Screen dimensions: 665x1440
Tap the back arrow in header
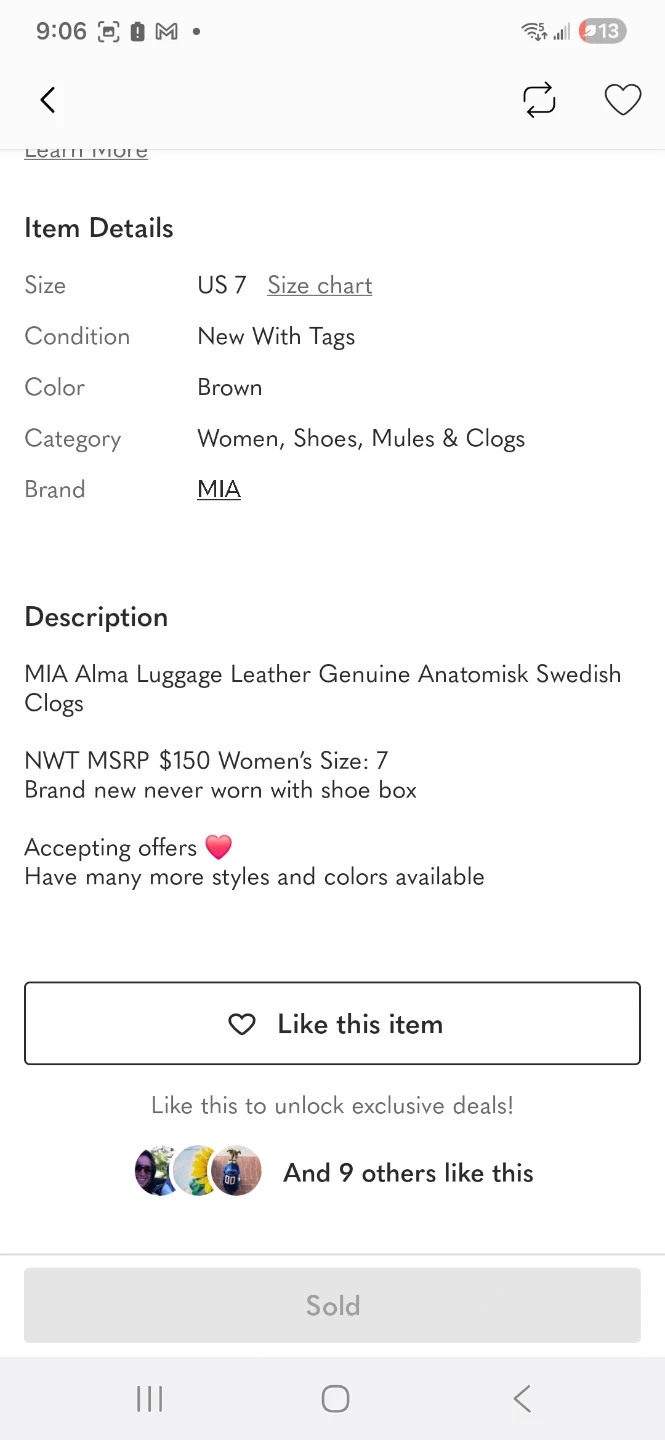[47, 100]
